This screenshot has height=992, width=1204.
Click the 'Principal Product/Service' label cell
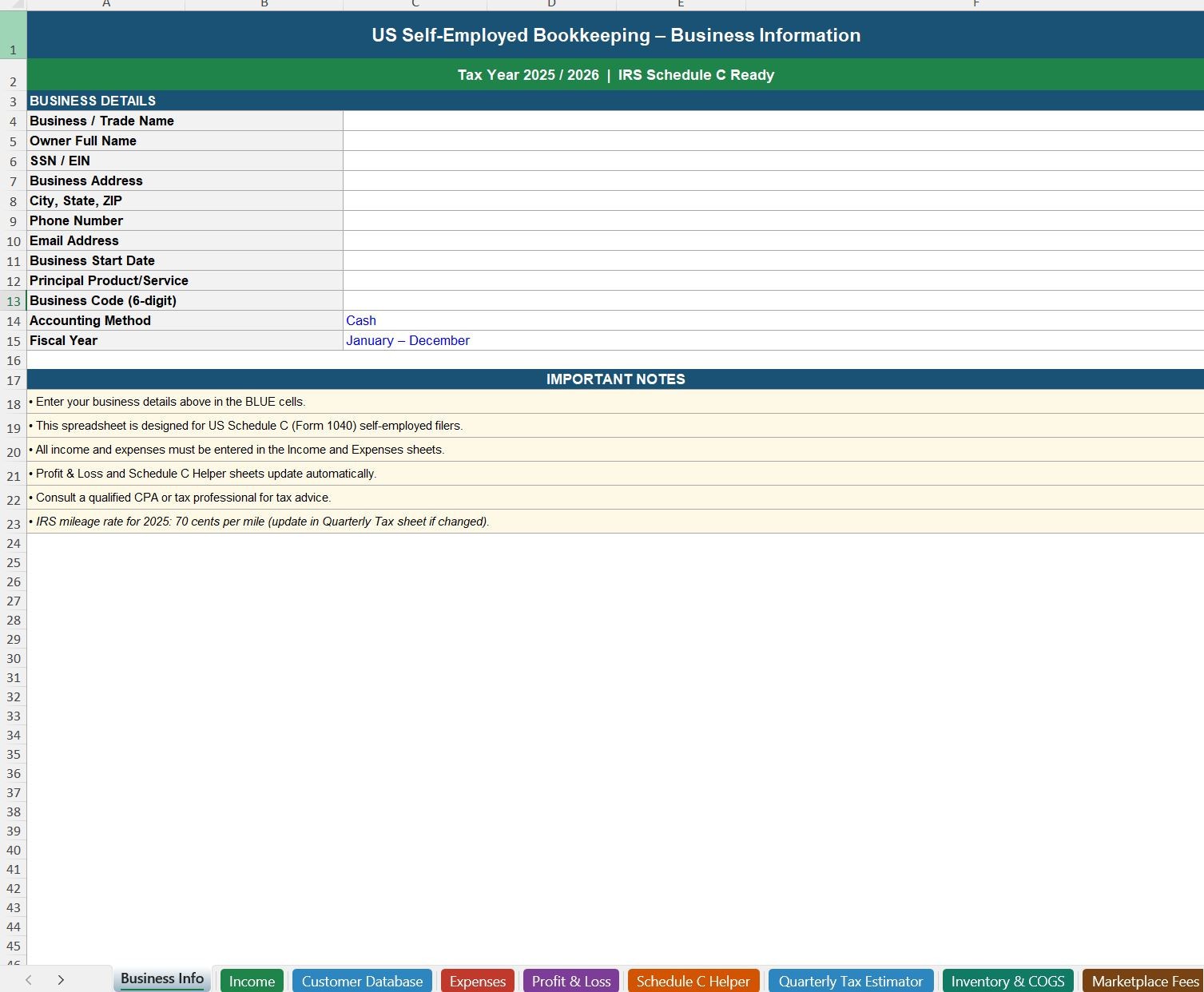[185, 280]
